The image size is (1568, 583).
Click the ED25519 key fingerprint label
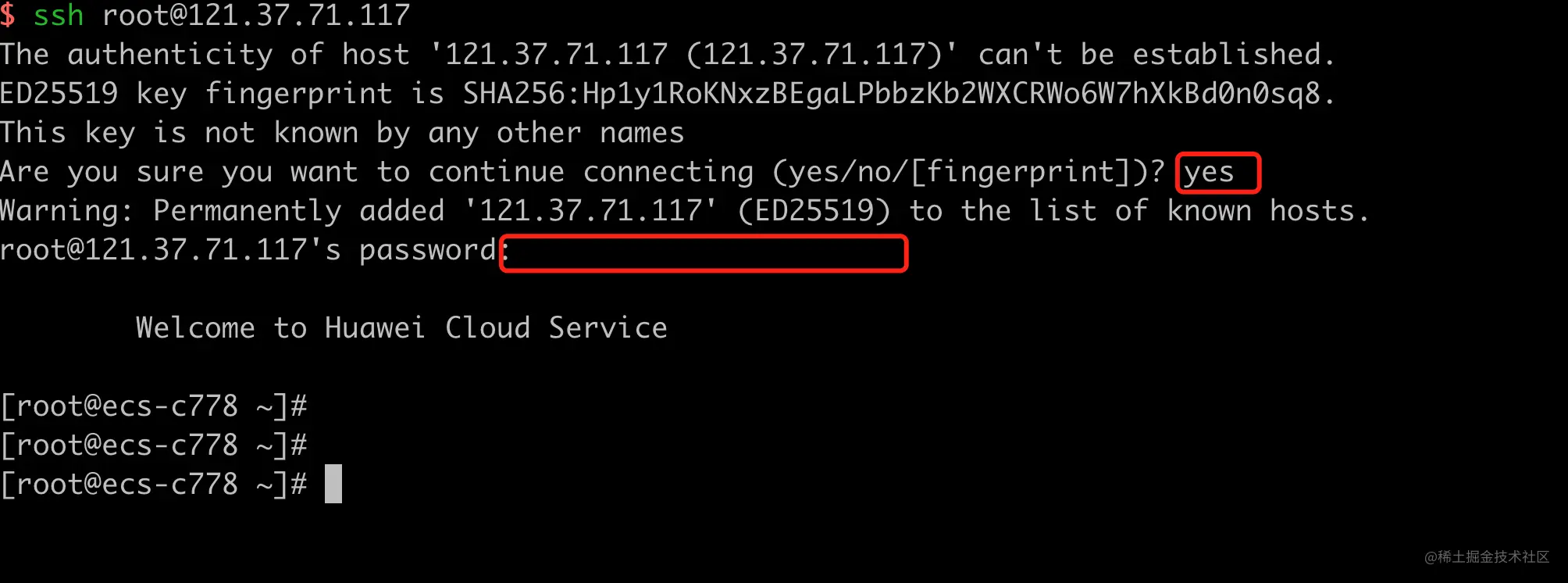tap(196, 95)
